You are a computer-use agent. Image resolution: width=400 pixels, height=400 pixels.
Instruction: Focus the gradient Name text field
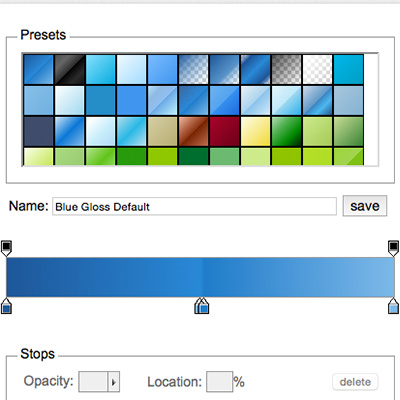(x=194, y=206)
